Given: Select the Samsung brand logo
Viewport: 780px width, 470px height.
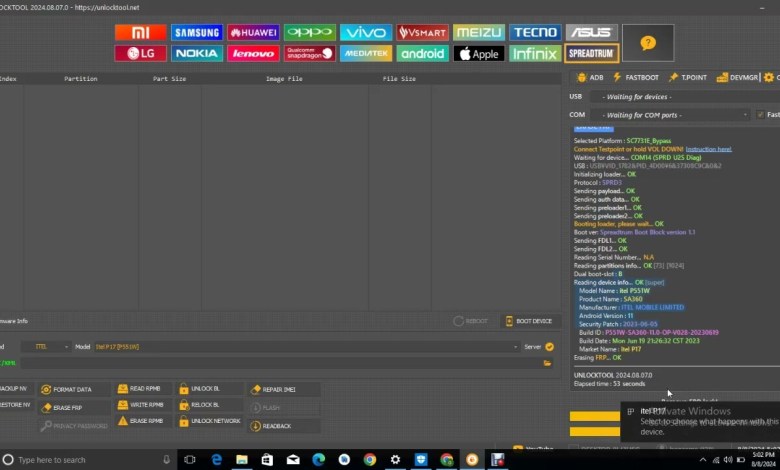Looking at the screenshot, I should coord(197,32).
